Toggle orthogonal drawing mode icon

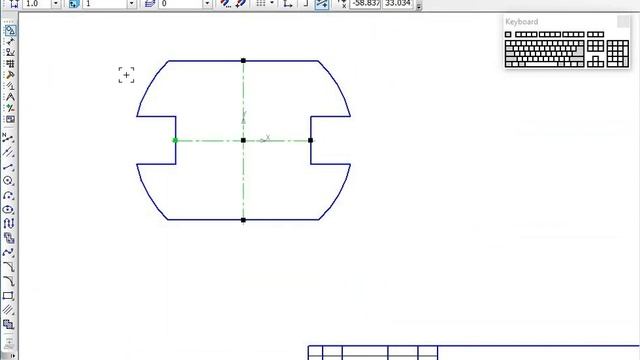305,4
